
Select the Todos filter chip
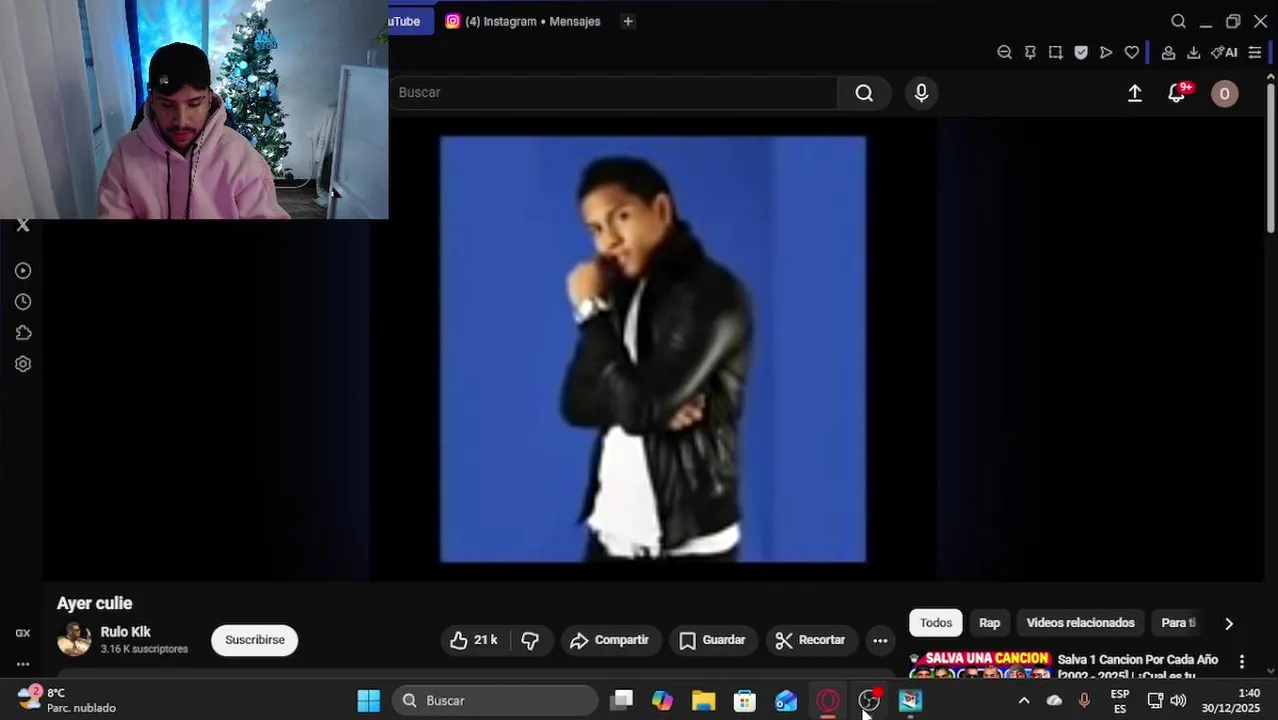coord(936,623)
